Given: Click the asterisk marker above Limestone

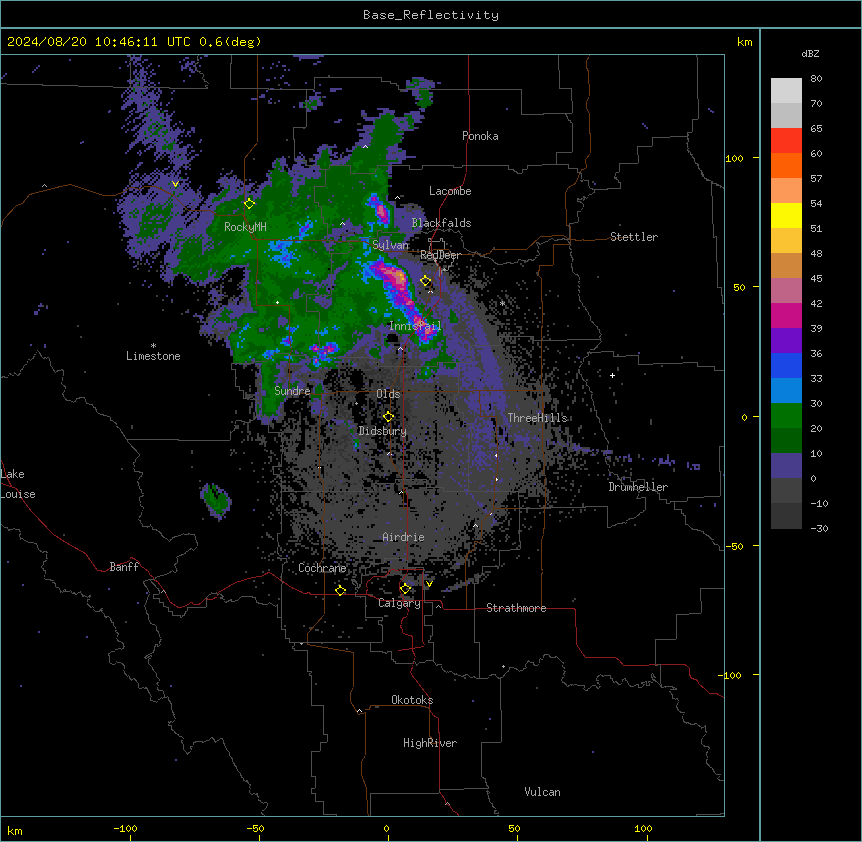Looking at the screenshot, I should (x=153, y=346).
